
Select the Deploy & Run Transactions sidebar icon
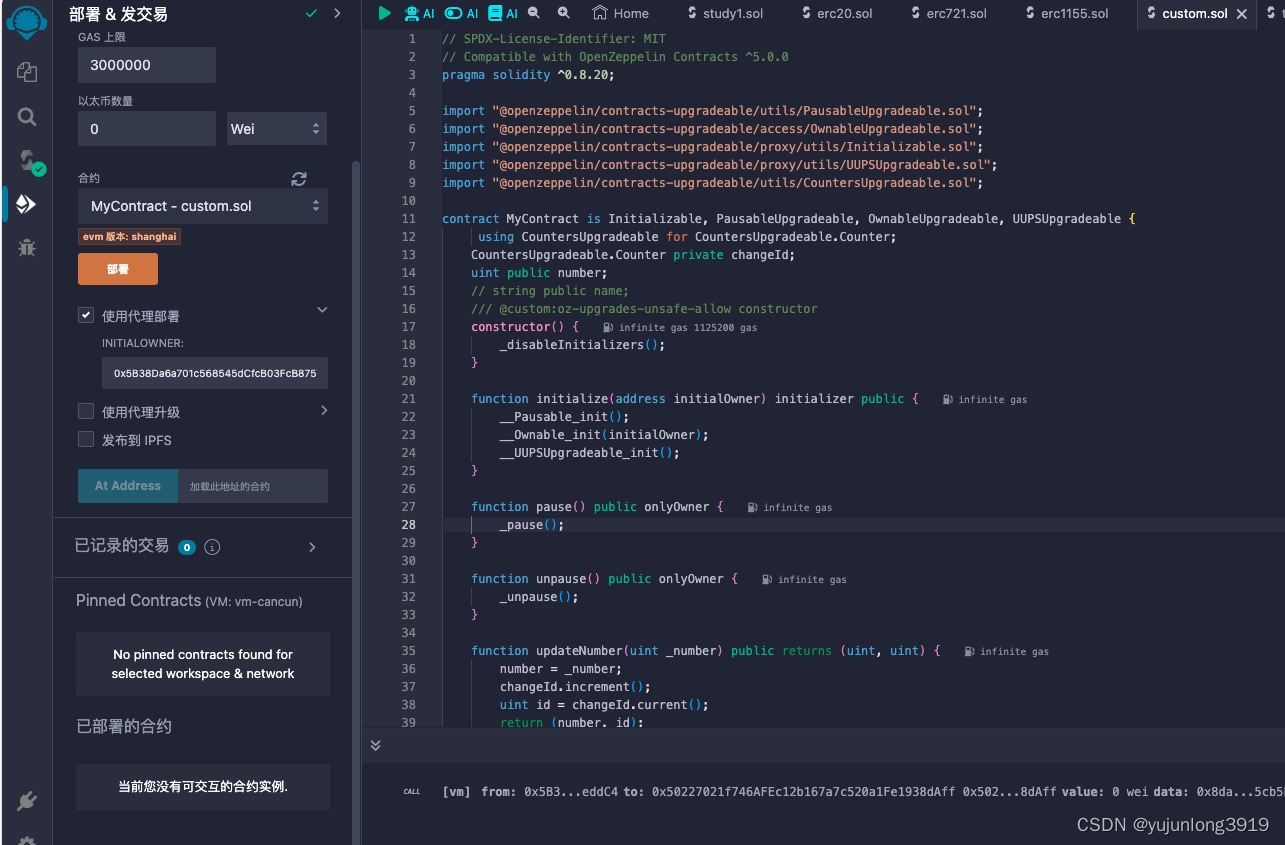(x=27, y=204)
